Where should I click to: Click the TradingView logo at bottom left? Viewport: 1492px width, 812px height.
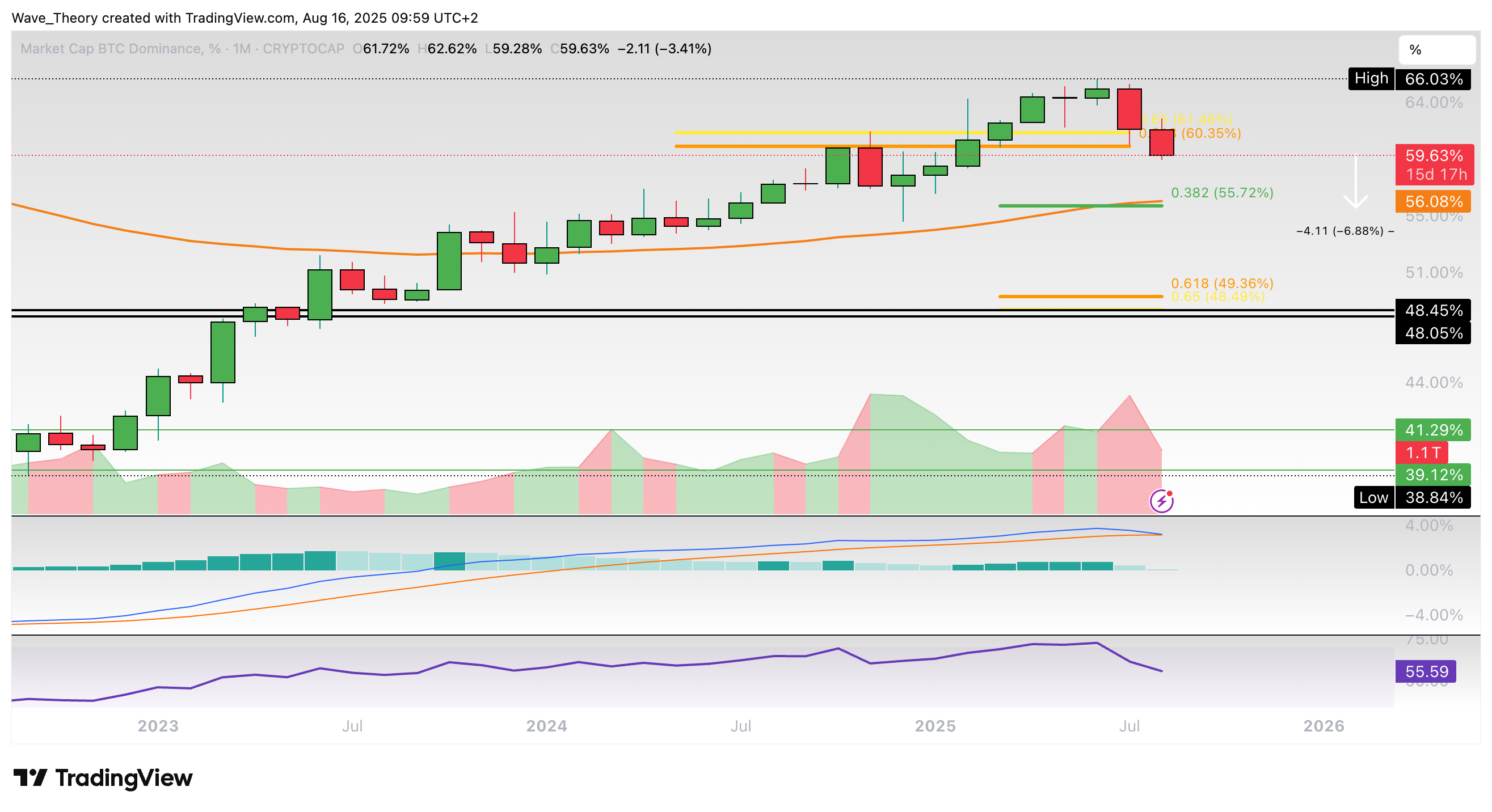pos(103,778)
